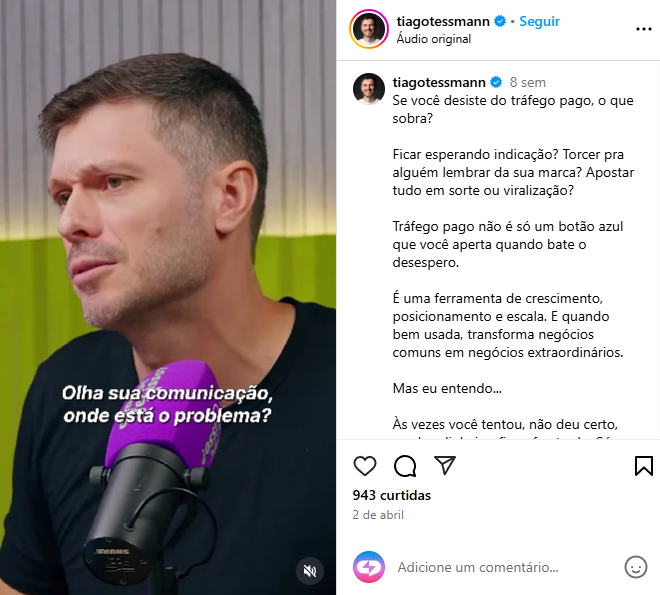Open the emoji picker smiley icon
Screen dimensions: 660x595
tap(636, 567)
